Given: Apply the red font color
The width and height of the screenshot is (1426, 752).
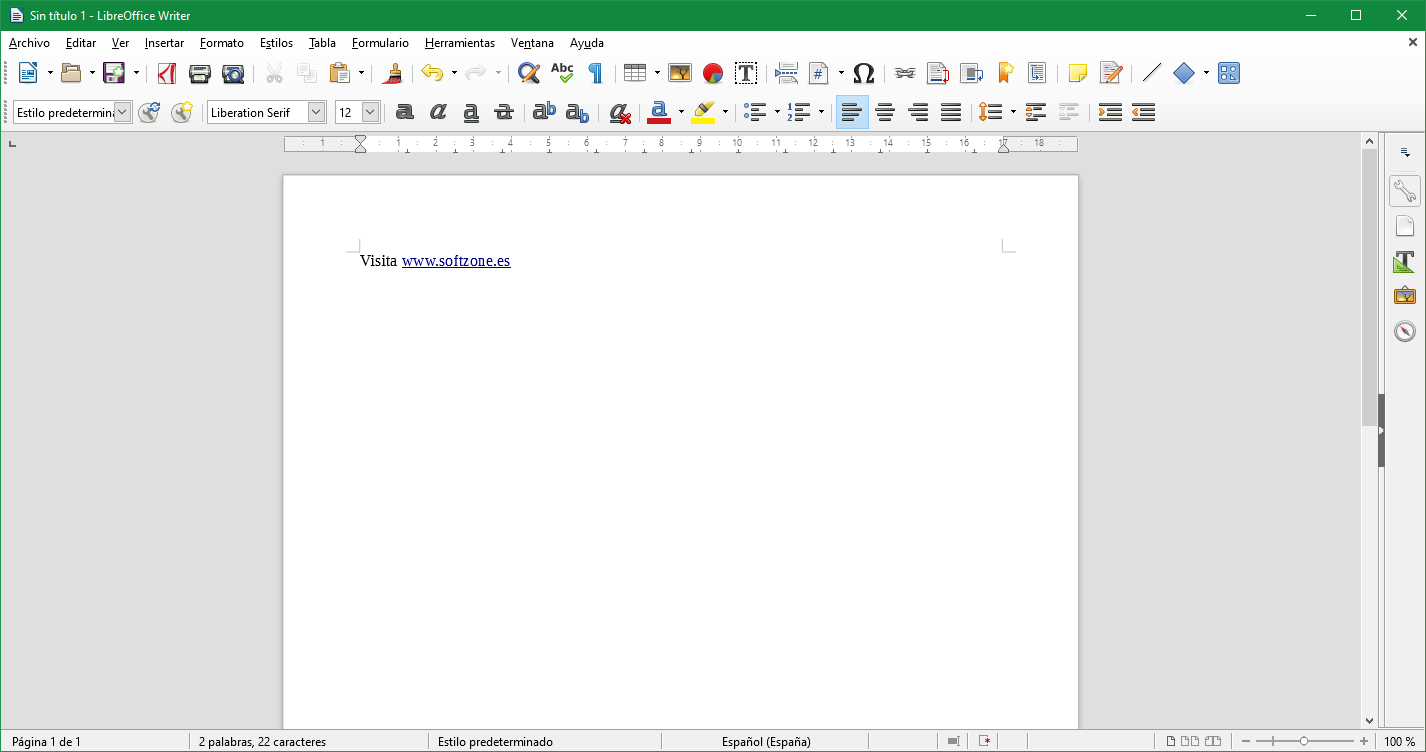Looking at the screenshot, I should [x=658, y=113].
